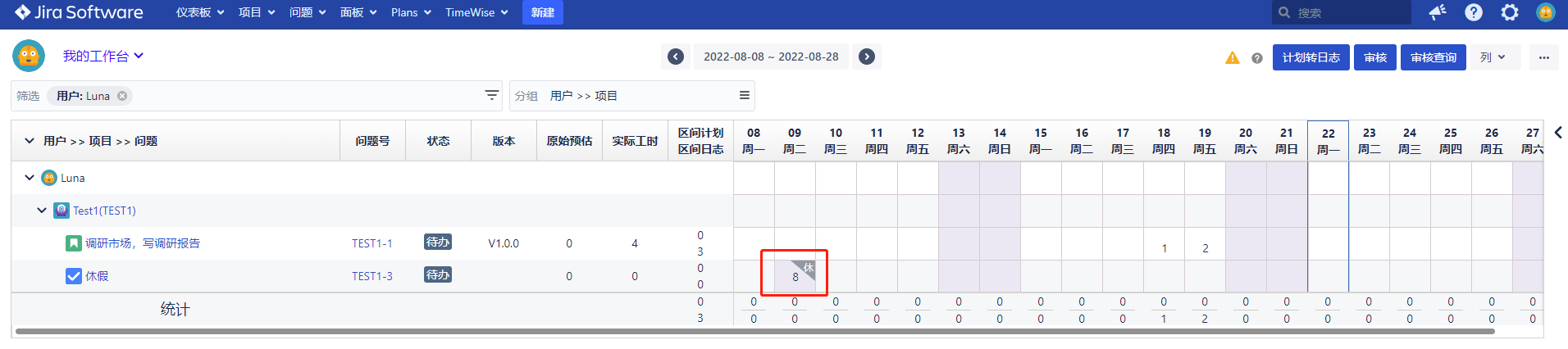The height and width of the screenshot is (349, 1568).
Task: Open the Plans menu
Action: [x=411, y=12]
